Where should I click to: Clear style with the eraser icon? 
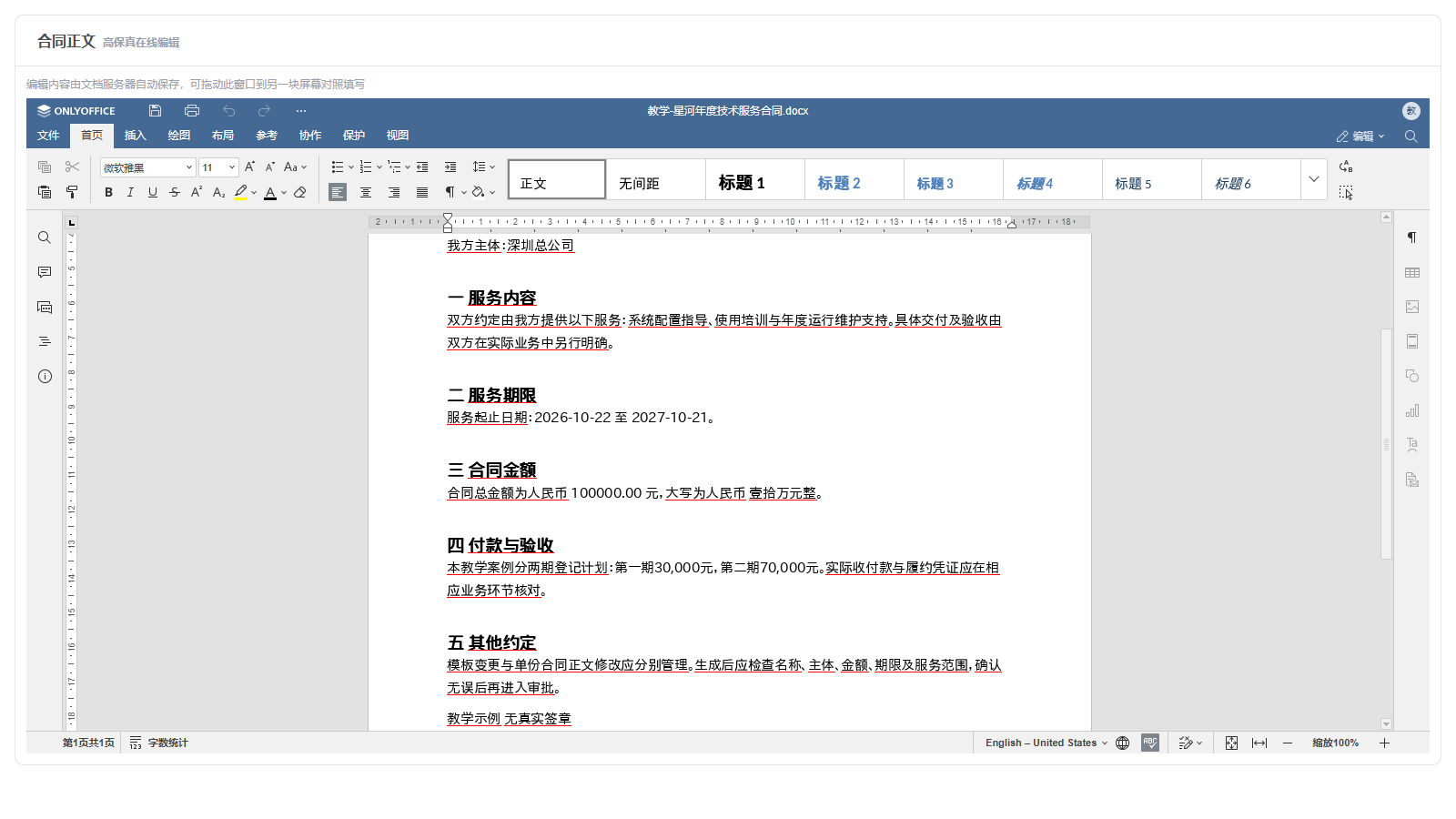tap(299, 192)
